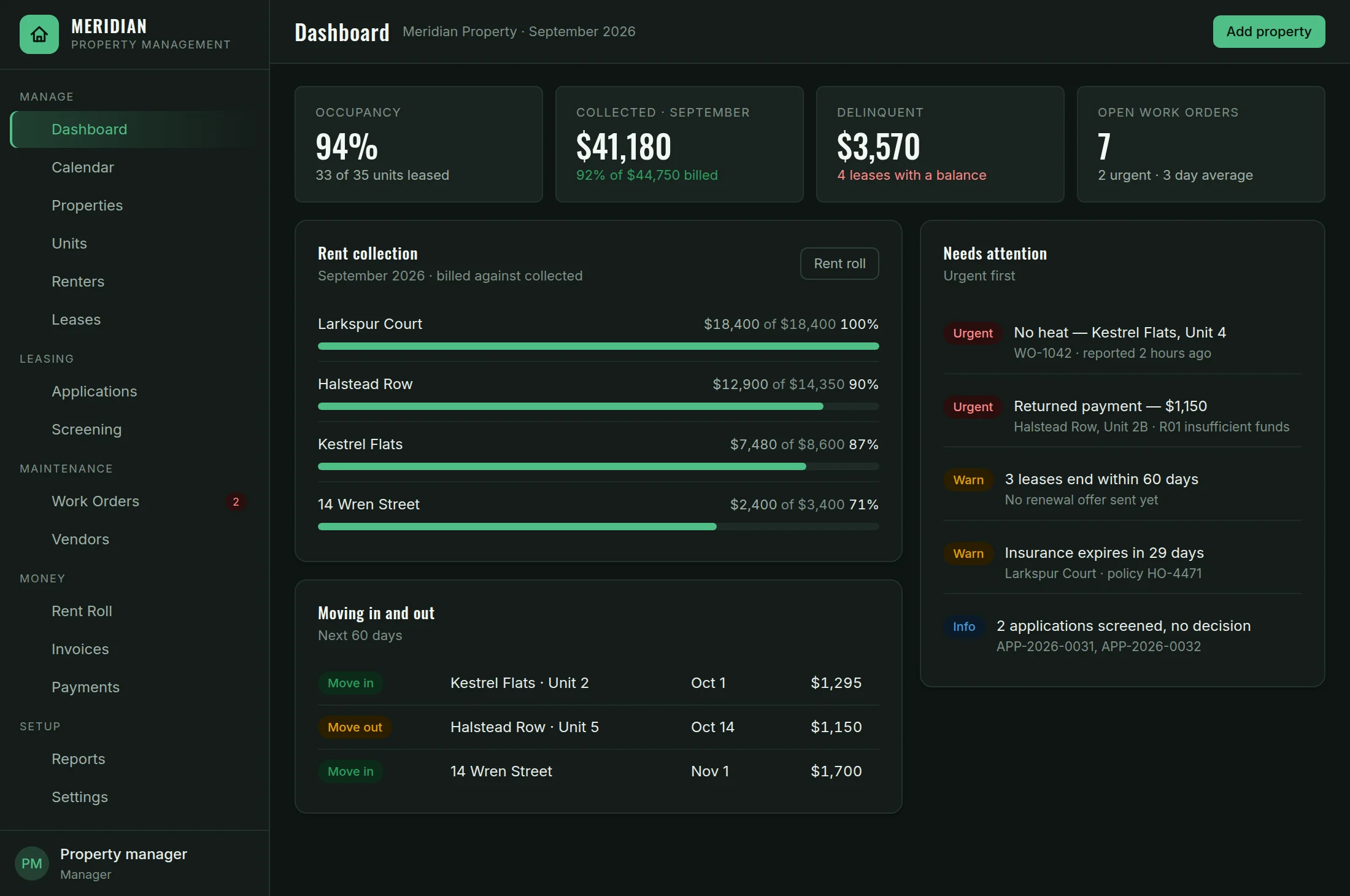Open "2 applications screened, no decision"
This screenshot has width=1350, height=896.
pyautogui.click(x=1122, y=636)
